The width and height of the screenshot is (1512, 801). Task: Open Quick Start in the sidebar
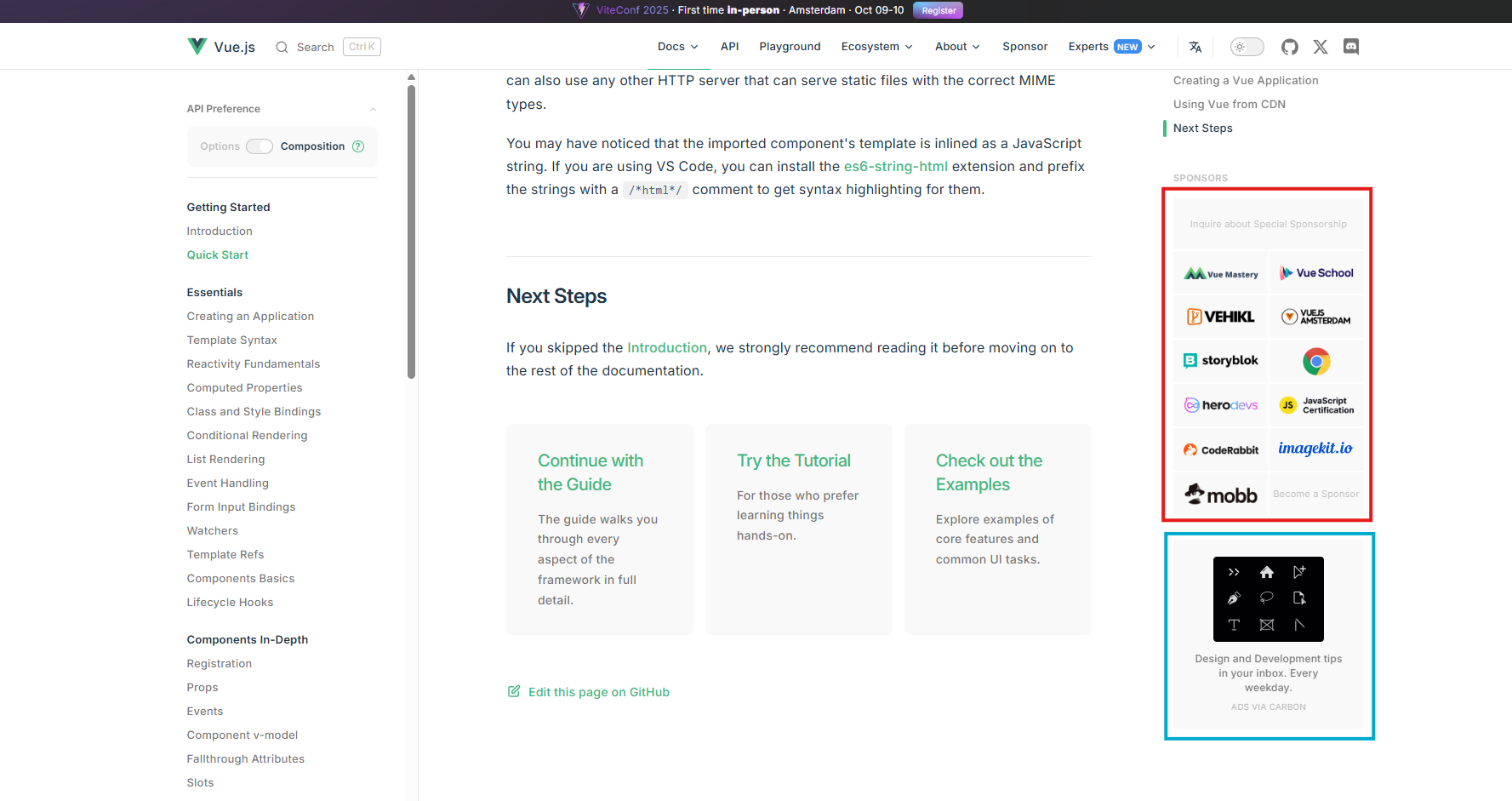218,255
